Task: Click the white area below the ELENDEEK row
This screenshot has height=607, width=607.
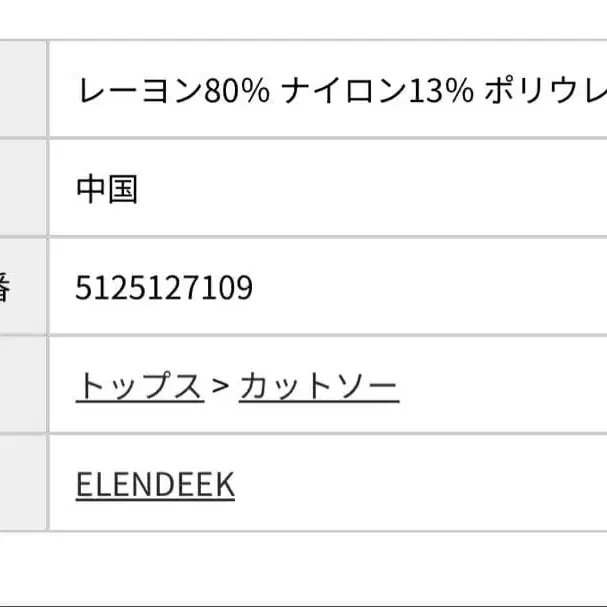Action: tap(300, 567)
